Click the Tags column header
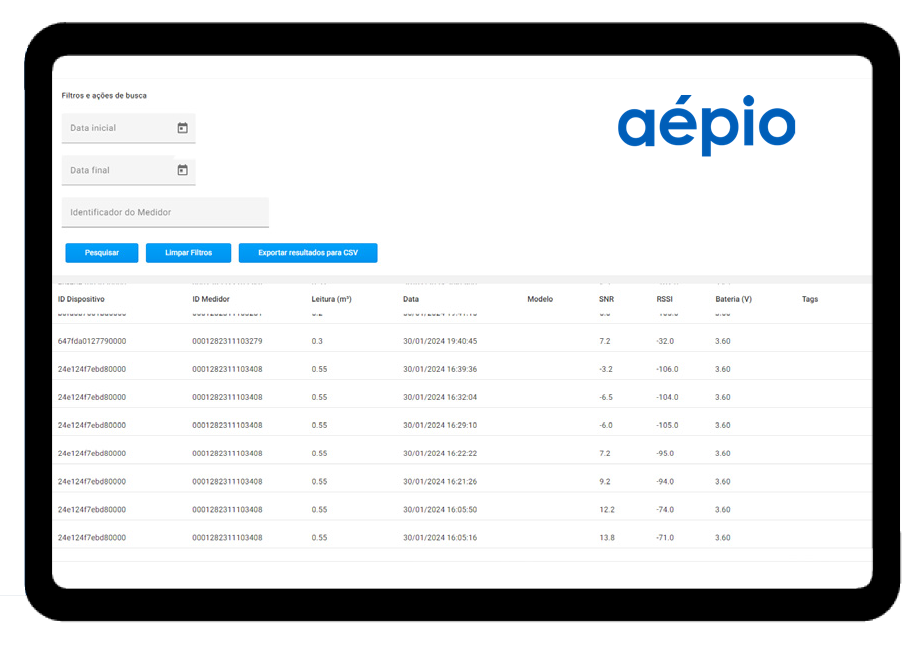Image resolution: width=921 pixels, height=656 pixels. [810, 299]
